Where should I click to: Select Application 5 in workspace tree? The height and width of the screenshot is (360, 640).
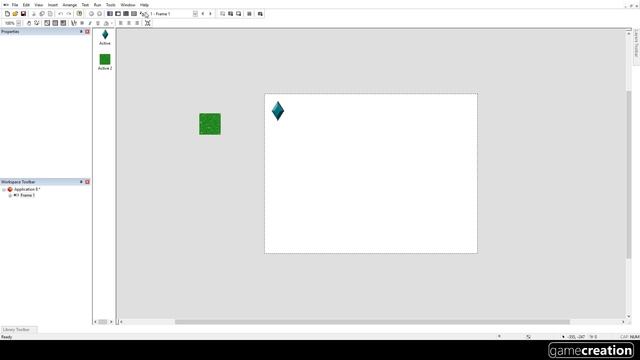[27, 189]
